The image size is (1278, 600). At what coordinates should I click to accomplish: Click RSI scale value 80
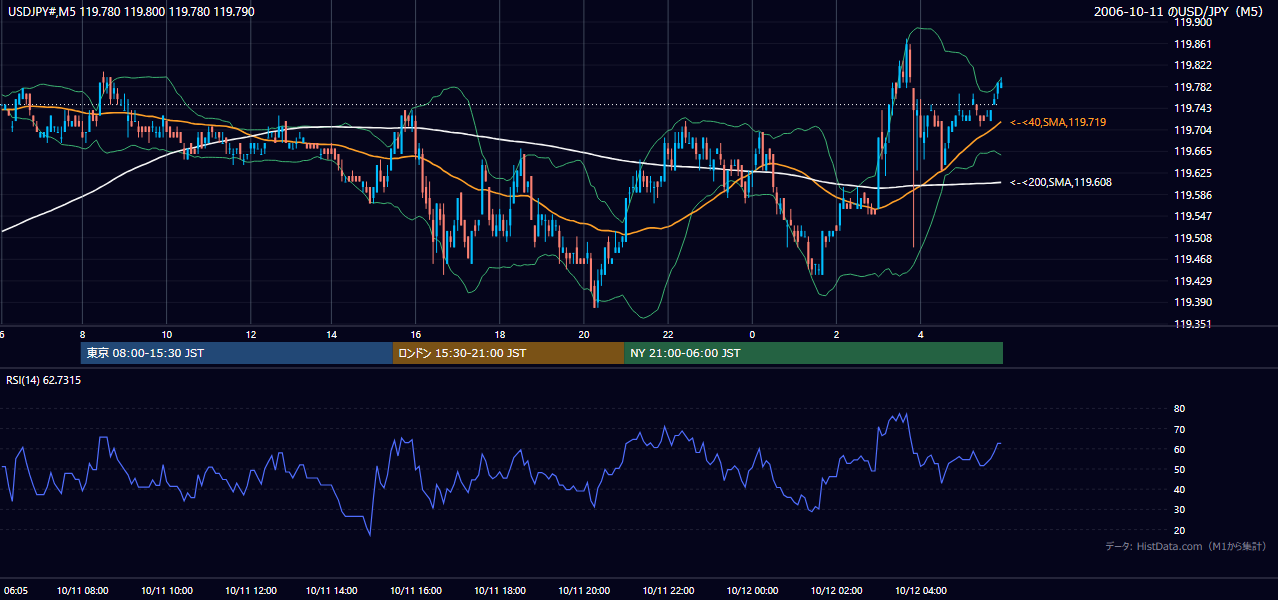point(1179,409)
